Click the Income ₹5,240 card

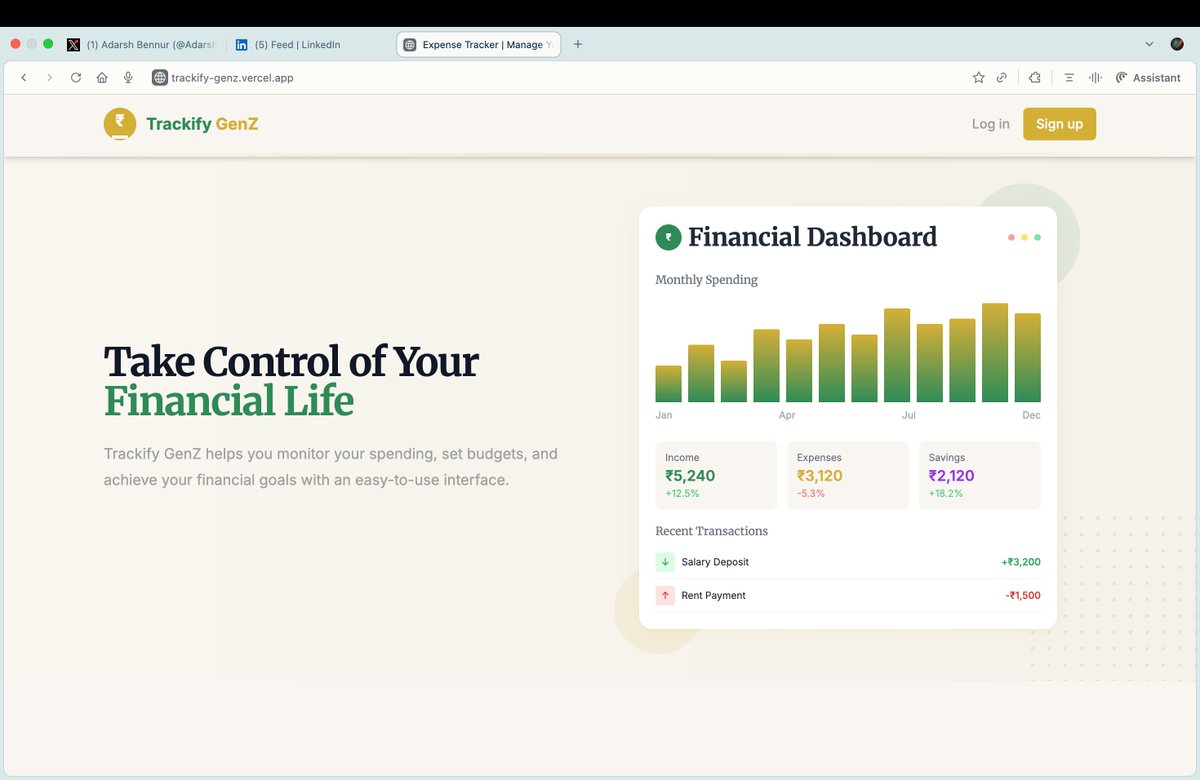[716, 476]
